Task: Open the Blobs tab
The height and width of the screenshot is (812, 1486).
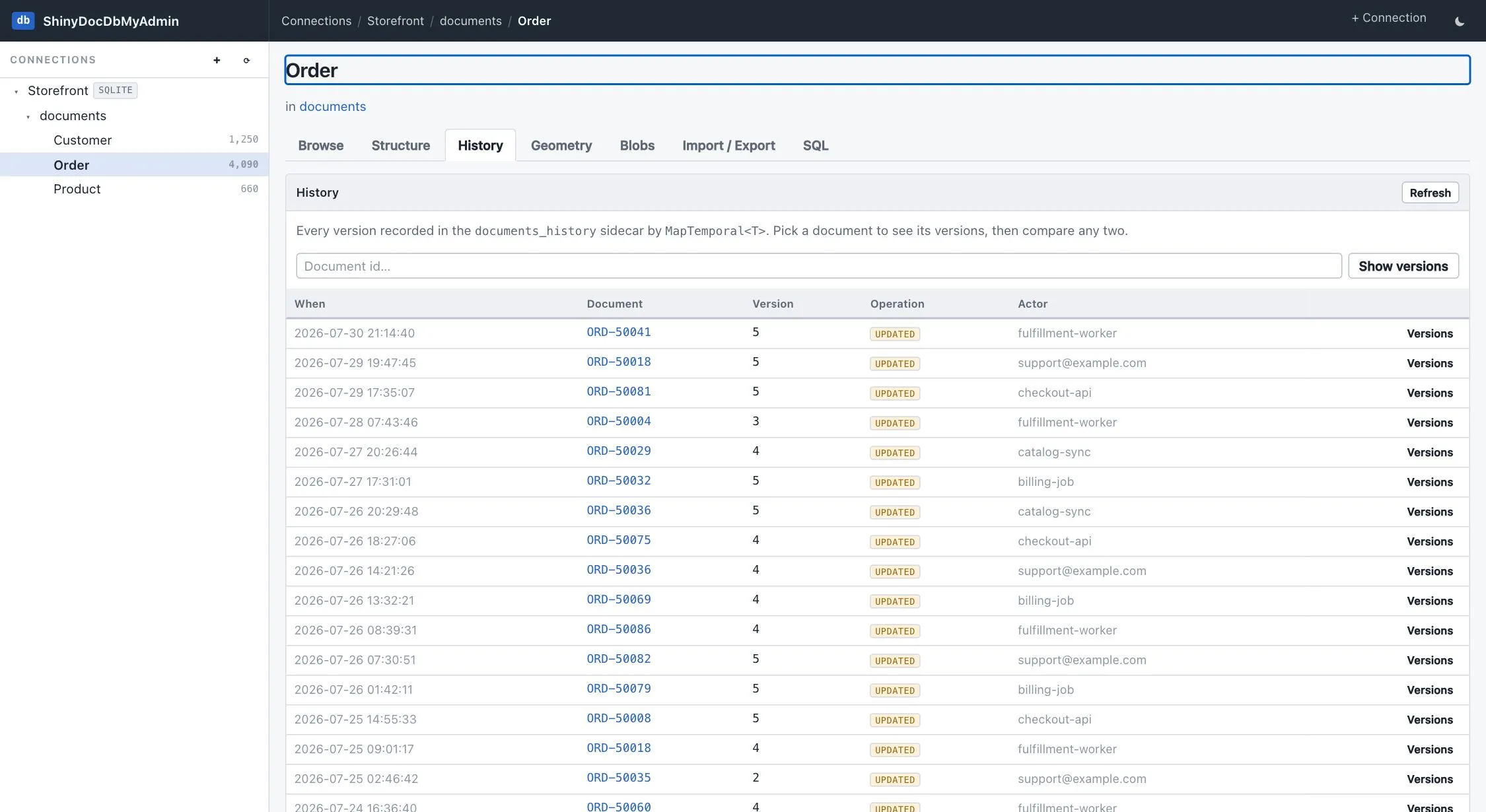Action: 637,145
